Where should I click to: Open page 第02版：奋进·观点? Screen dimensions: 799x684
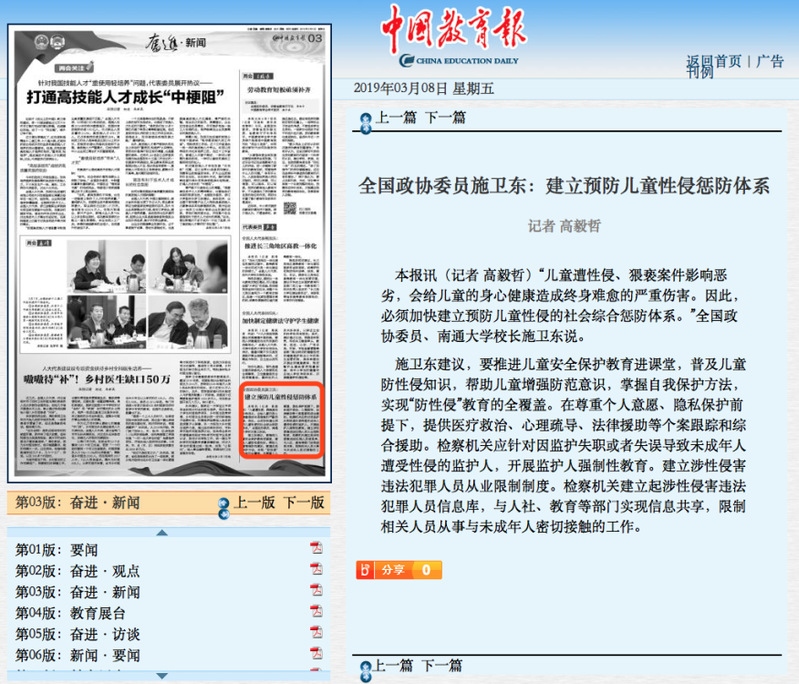coord(77,571)
